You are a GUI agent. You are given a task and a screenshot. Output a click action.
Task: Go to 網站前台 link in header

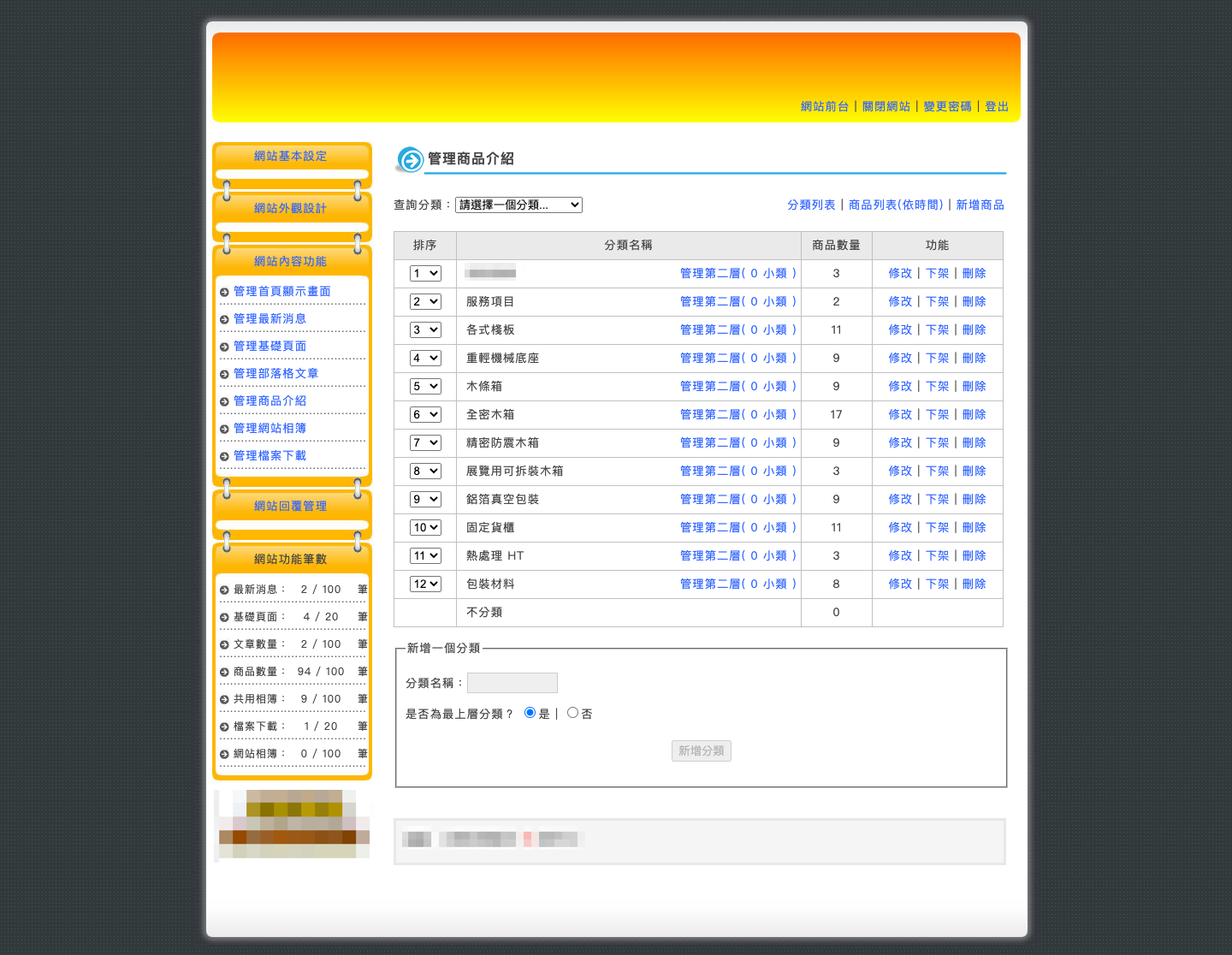pyautogui.click(x=825, y=106)
